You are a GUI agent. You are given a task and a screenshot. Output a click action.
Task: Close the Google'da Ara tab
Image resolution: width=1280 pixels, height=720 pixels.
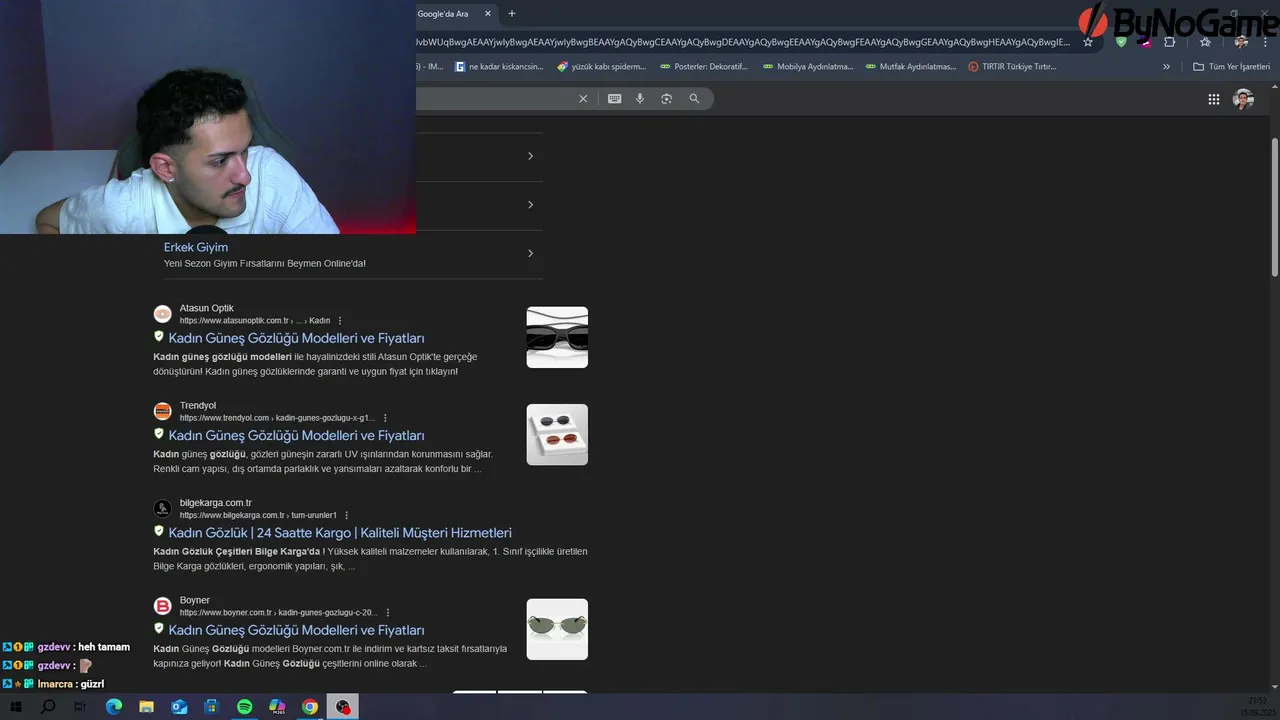point(488,14)
